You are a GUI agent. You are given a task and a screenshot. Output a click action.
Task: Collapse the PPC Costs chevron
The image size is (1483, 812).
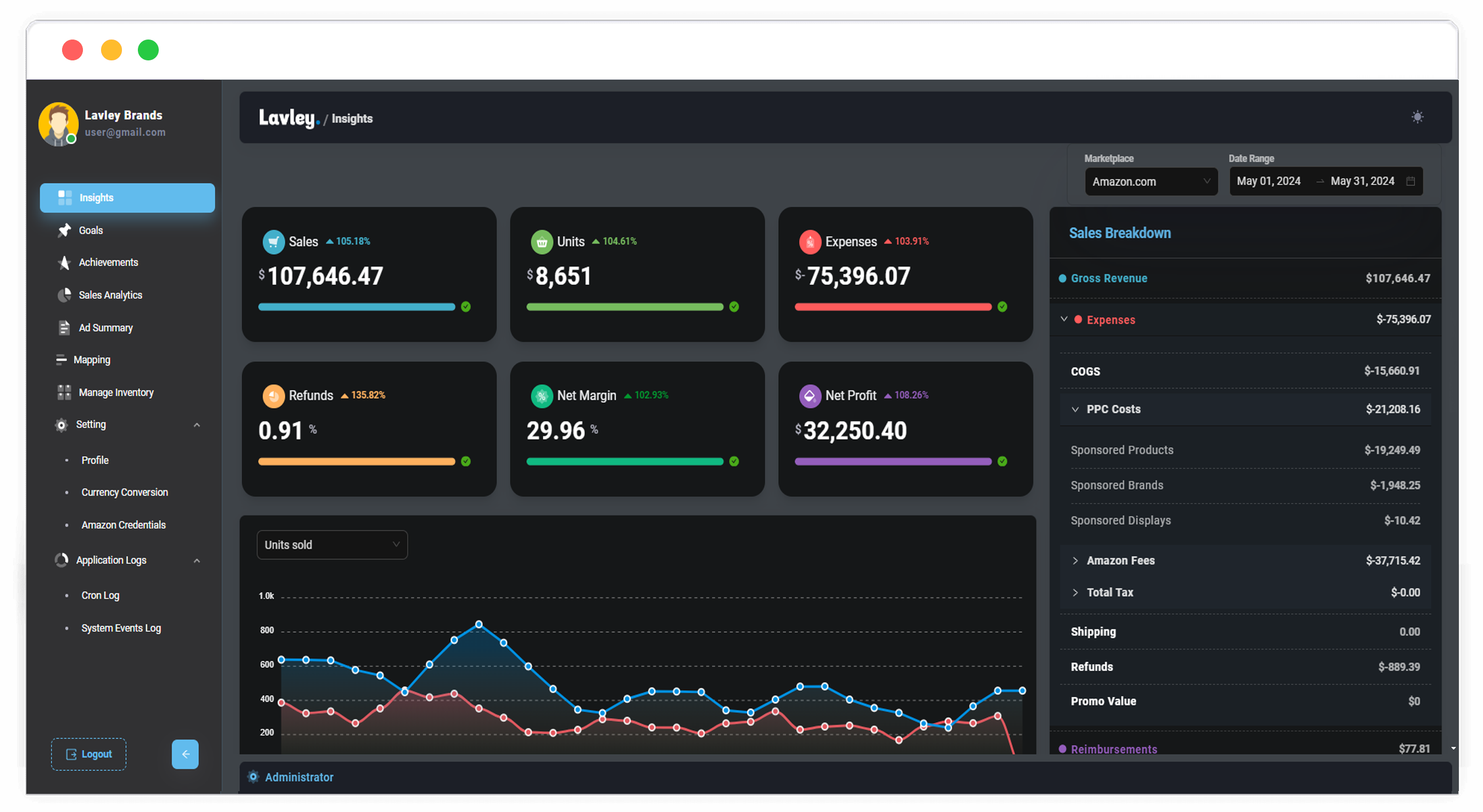pyautogui.click(x=1075, y=410)
